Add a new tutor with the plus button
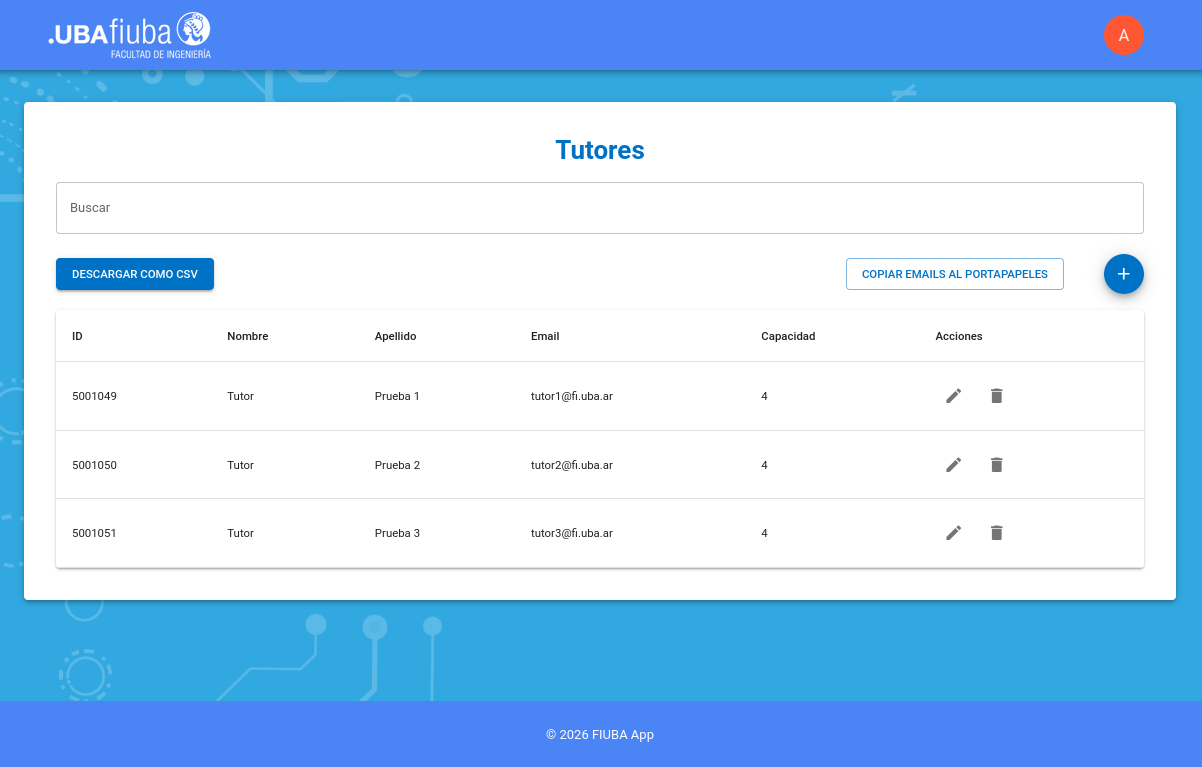Screen dimensions: 1202x767 point(1123,274)
